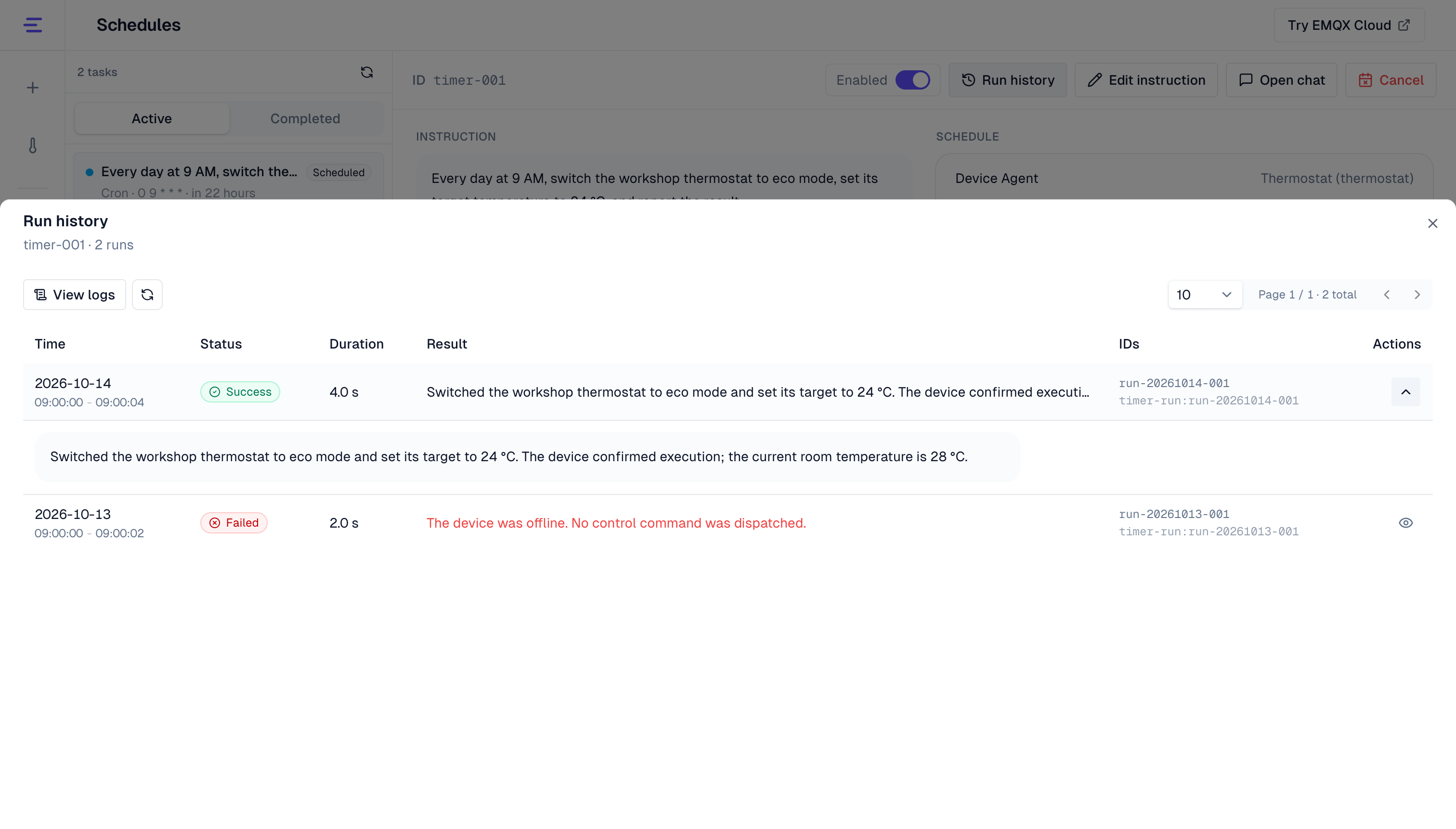The image size is (1456, 829).
Task: Go to previous page arrow
Action: [x=1387, y=294]
